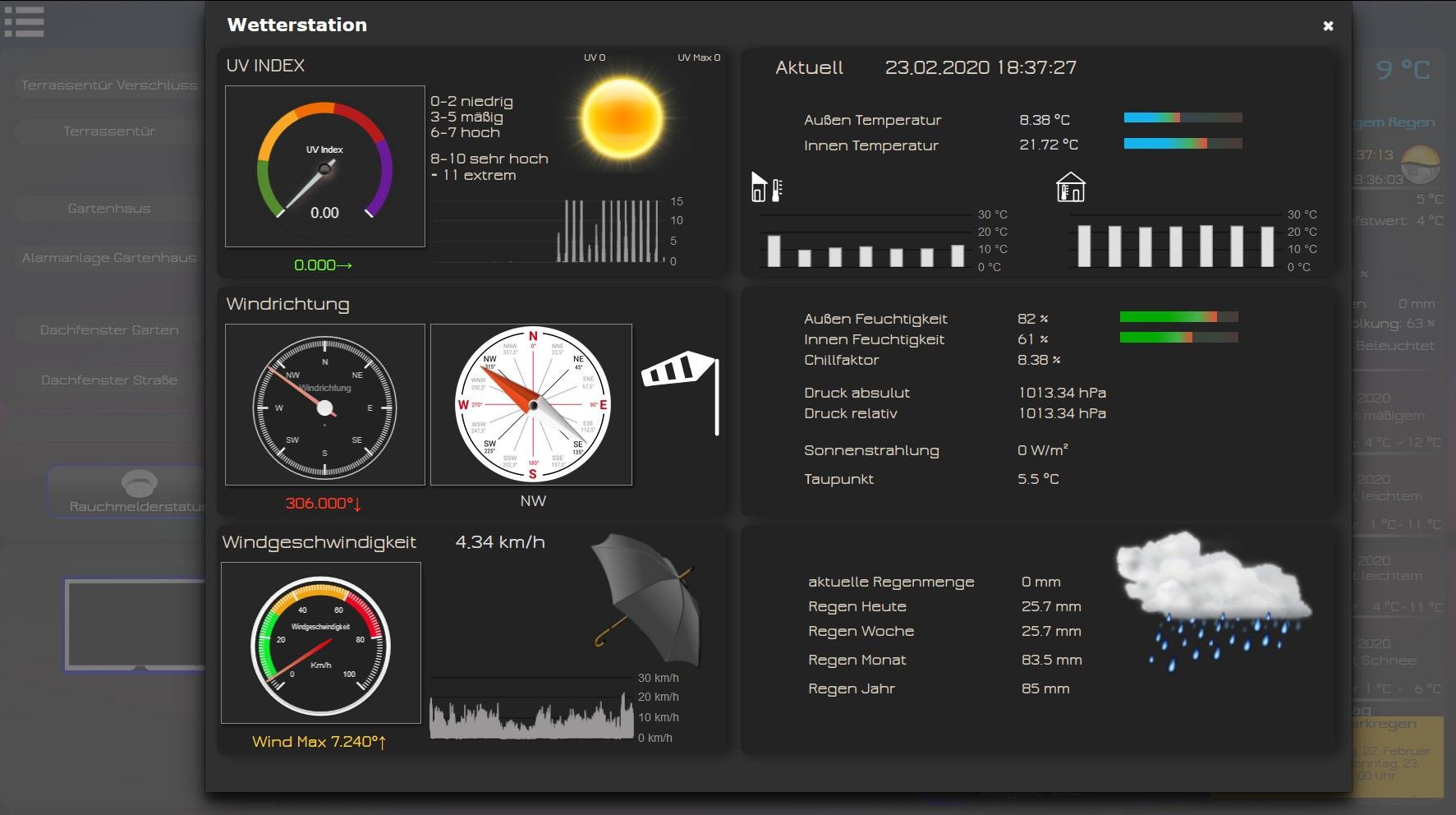
Task: Click the UV Index gauge
Action: click(324, 166)
